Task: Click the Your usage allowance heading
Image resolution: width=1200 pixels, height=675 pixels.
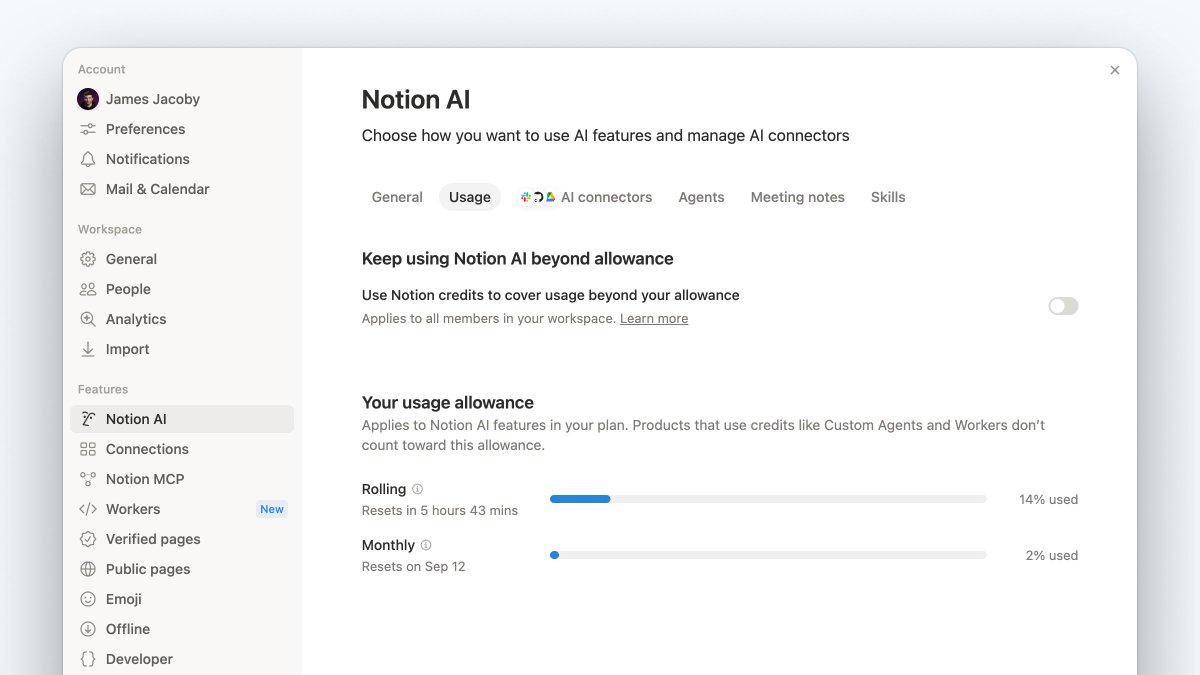Action: [x=448, y=402]
